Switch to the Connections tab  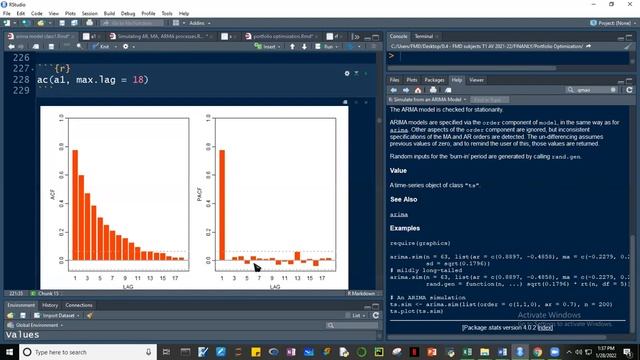(x=79, y=305)
